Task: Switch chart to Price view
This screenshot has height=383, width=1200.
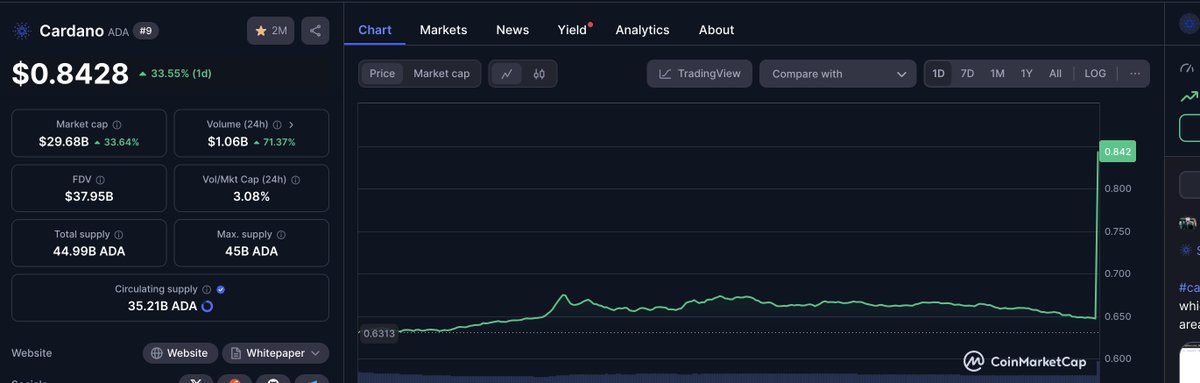Action: (382, 73)
